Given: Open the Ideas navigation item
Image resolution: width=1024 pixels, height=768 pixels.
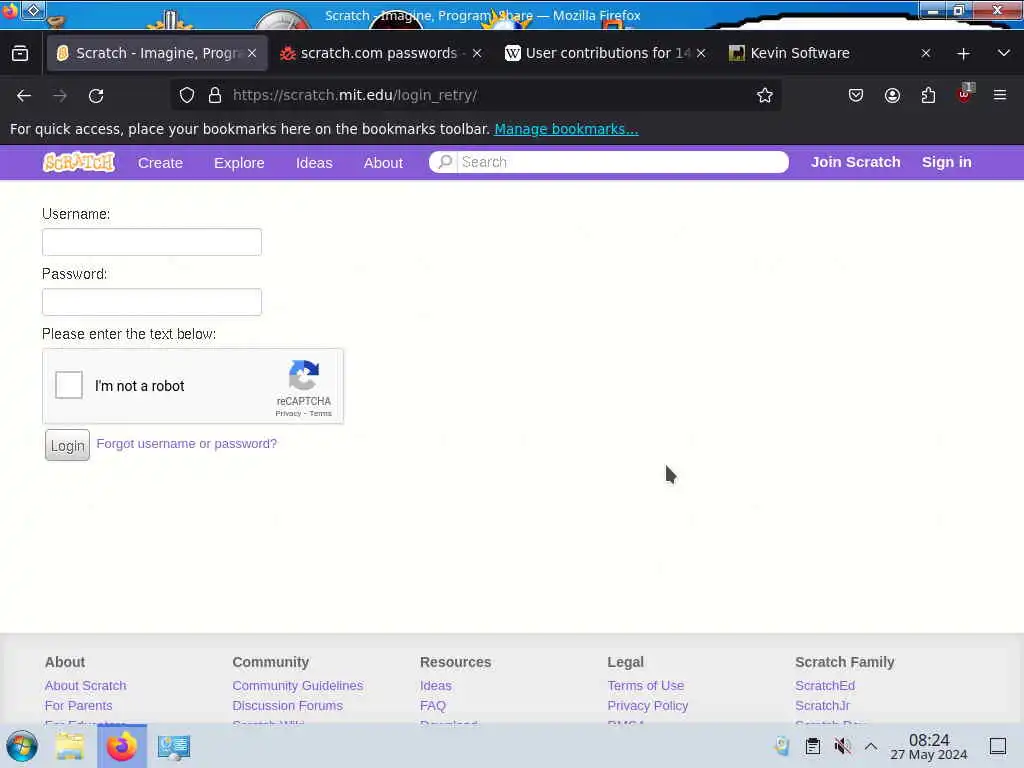Looking at the screenshot, I should click(x=314, y=163).
